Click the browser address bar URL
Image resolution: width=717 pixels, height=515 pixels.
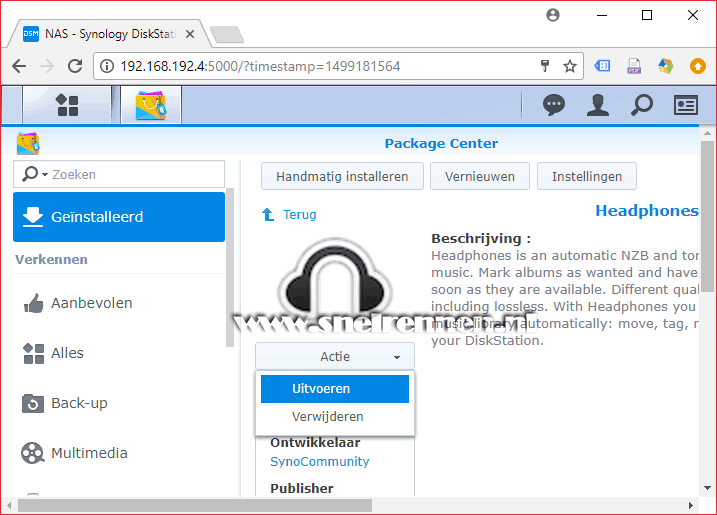coord(260,66)
